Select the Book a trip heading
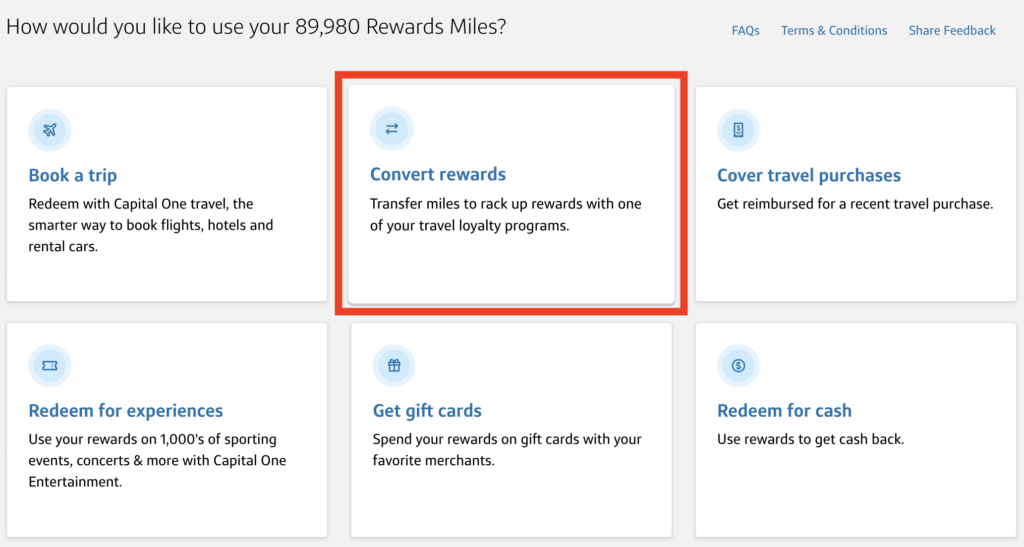The height and width of the screenshot is (547, 1024). click(73, 176)
